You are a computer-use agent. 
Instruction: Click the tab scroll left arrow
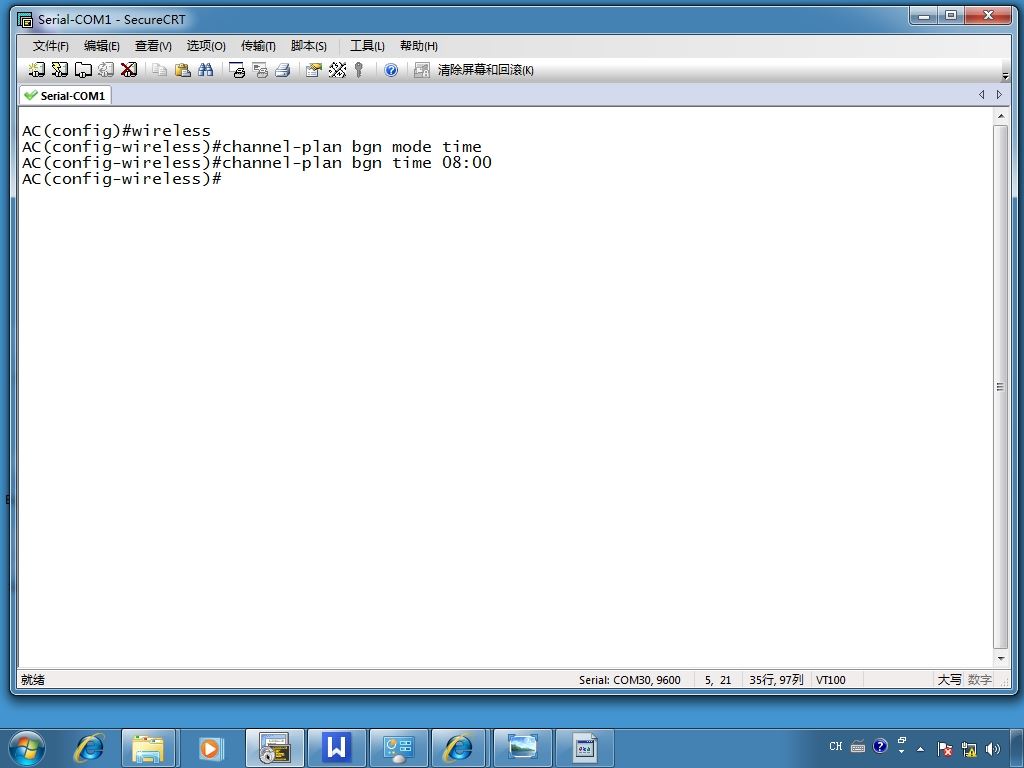982,95
